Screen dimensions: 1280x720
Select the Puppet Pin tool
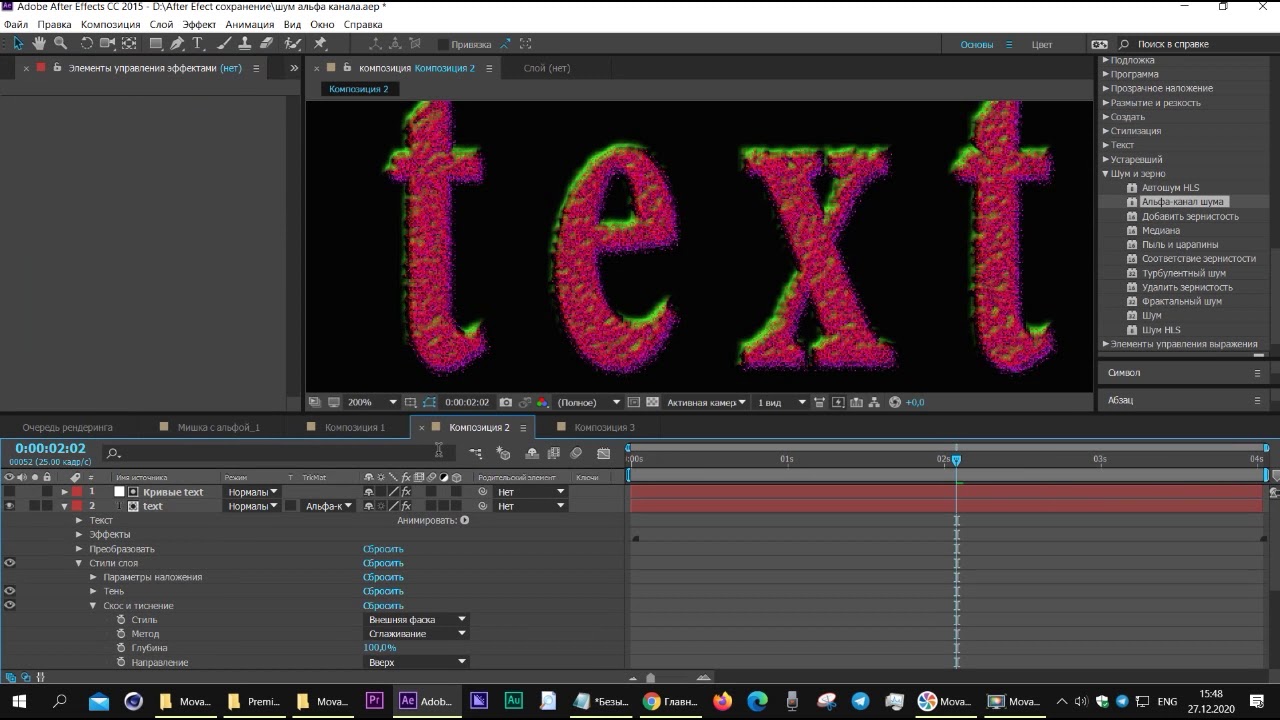click(x=320, y=44)
